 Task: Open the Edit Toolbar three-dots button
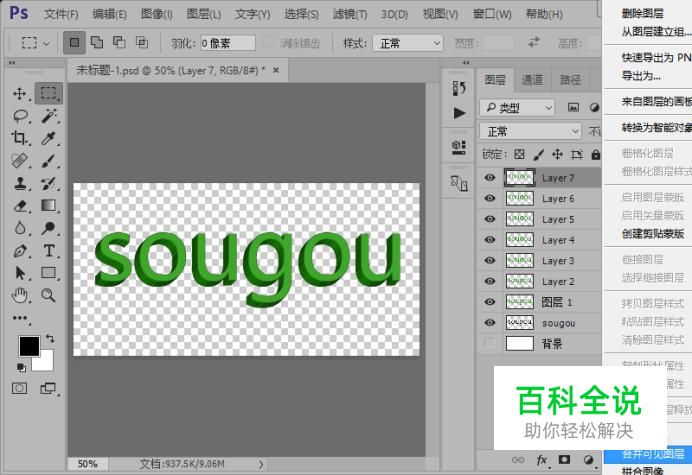(x=19, y=318)
